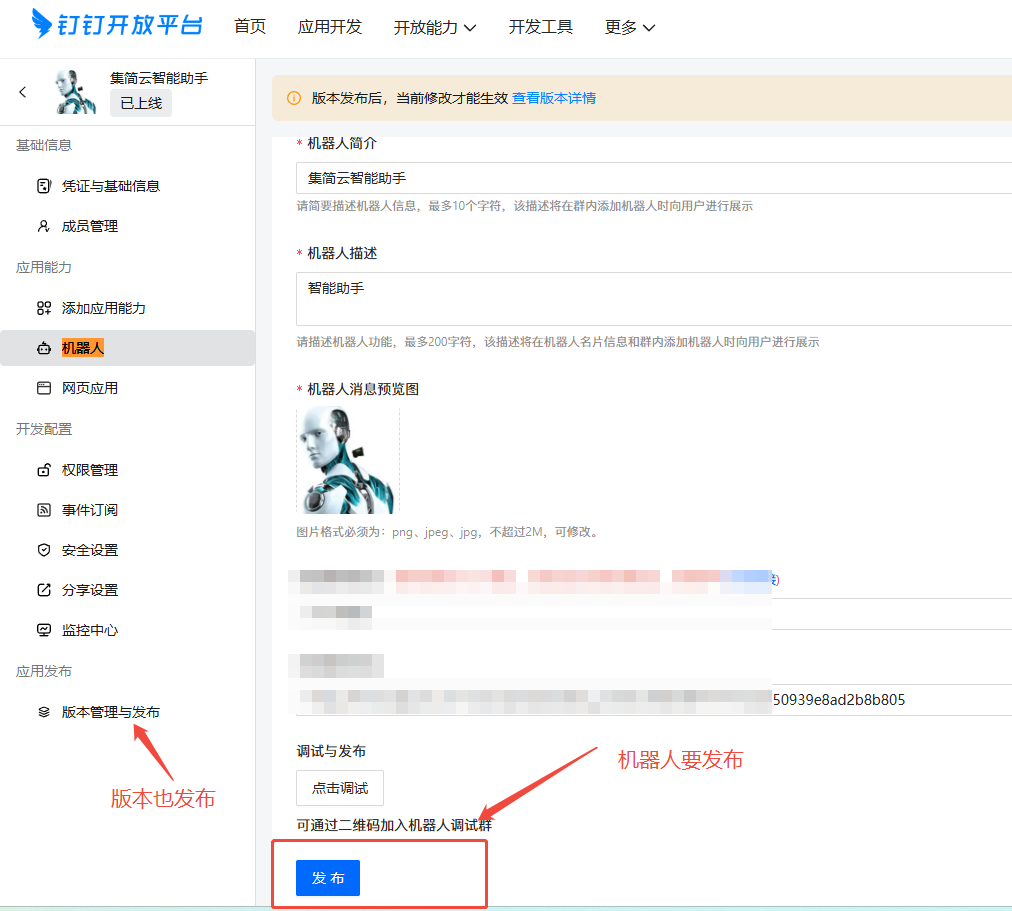The height and width of the screenshot is (911, 1012).
Task: Click the 网页应用 window icon
Action: 44,388
